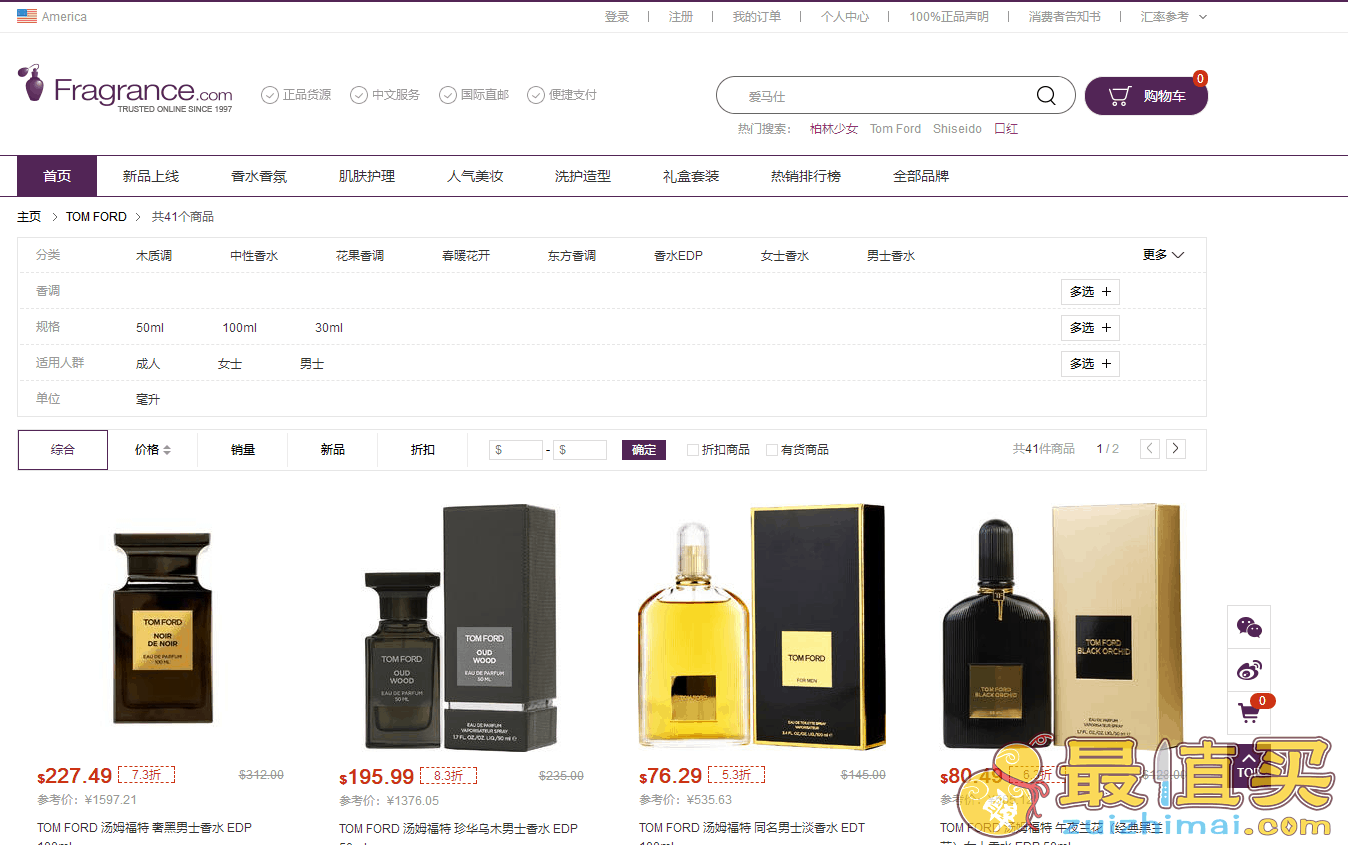Open 汇率参考 dropdown
This screenshot has height=845, width=1348.
(x=1174, y=17)
